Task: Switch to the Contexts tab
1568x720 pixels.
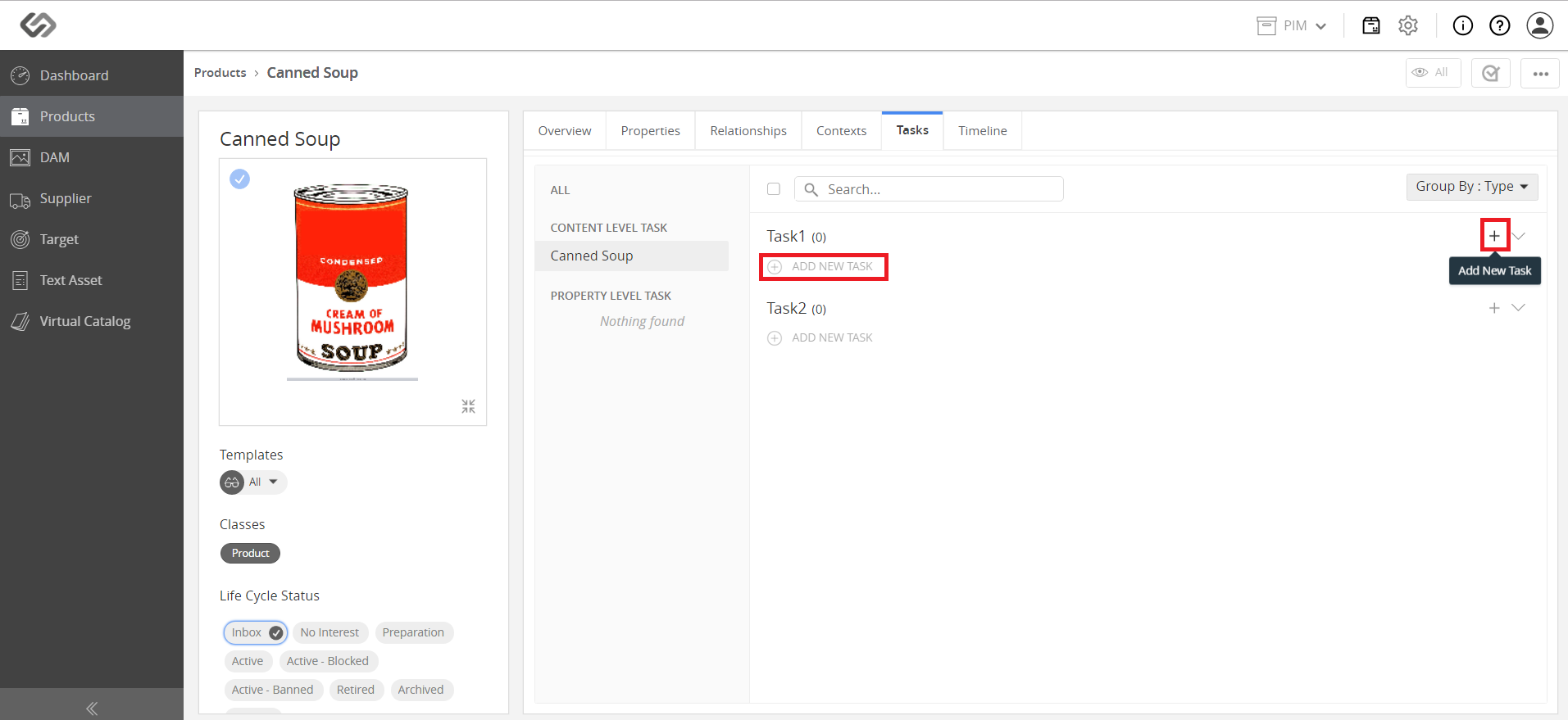Action: click(x=842, y=131)
